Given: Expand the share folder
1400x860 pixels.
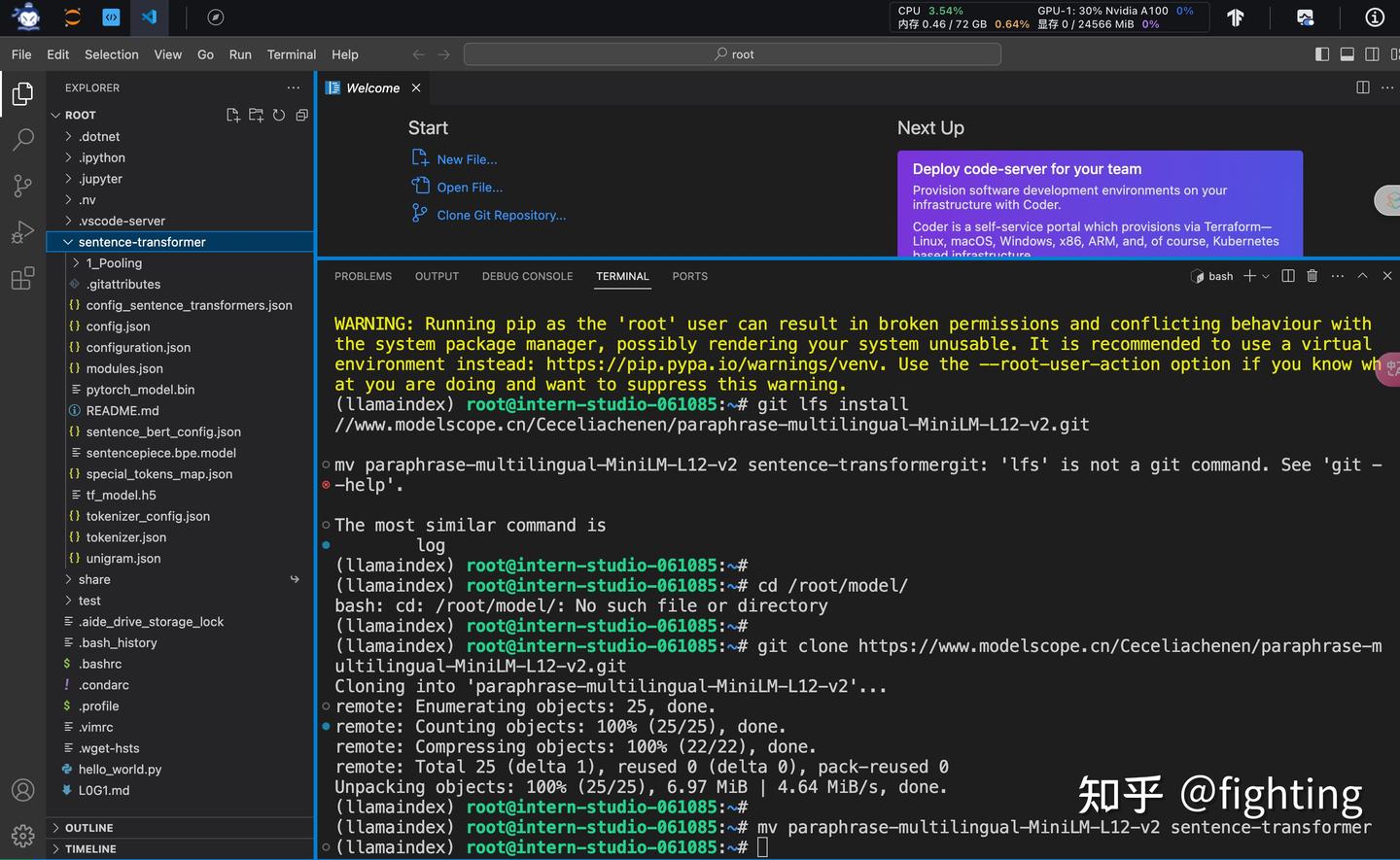Looking at the screenshot, I should click(180, 579).
